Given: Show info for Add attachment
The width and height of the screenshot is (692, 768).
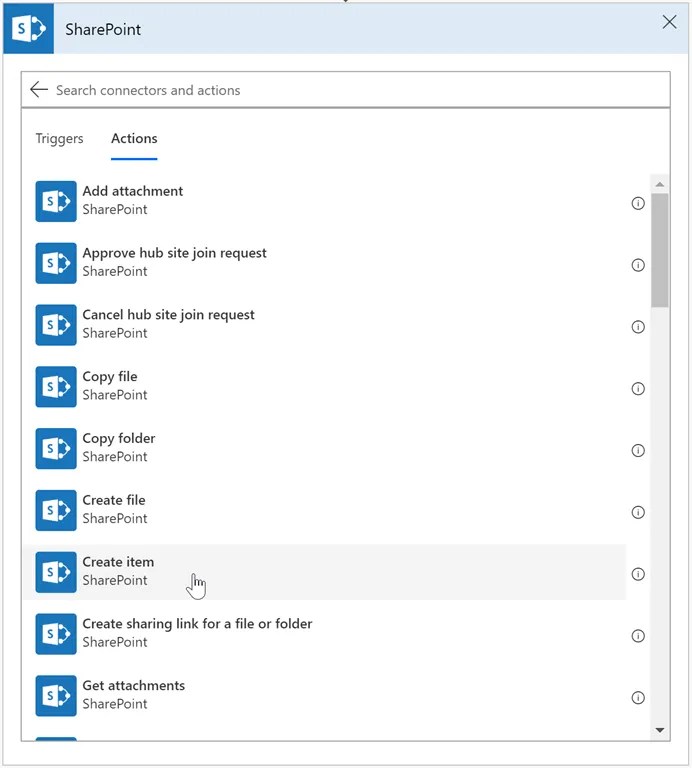Looking at the screenshot, I should [x=638, y=203].
